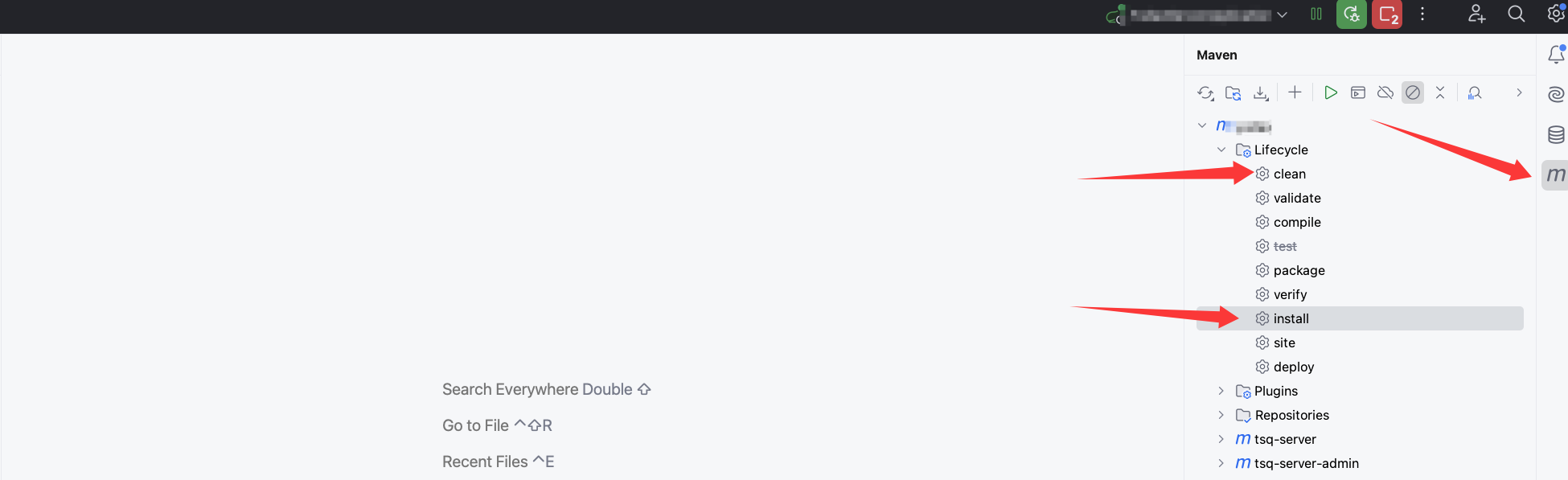Toggle Maven Offline Mode

pos(1385,92)
